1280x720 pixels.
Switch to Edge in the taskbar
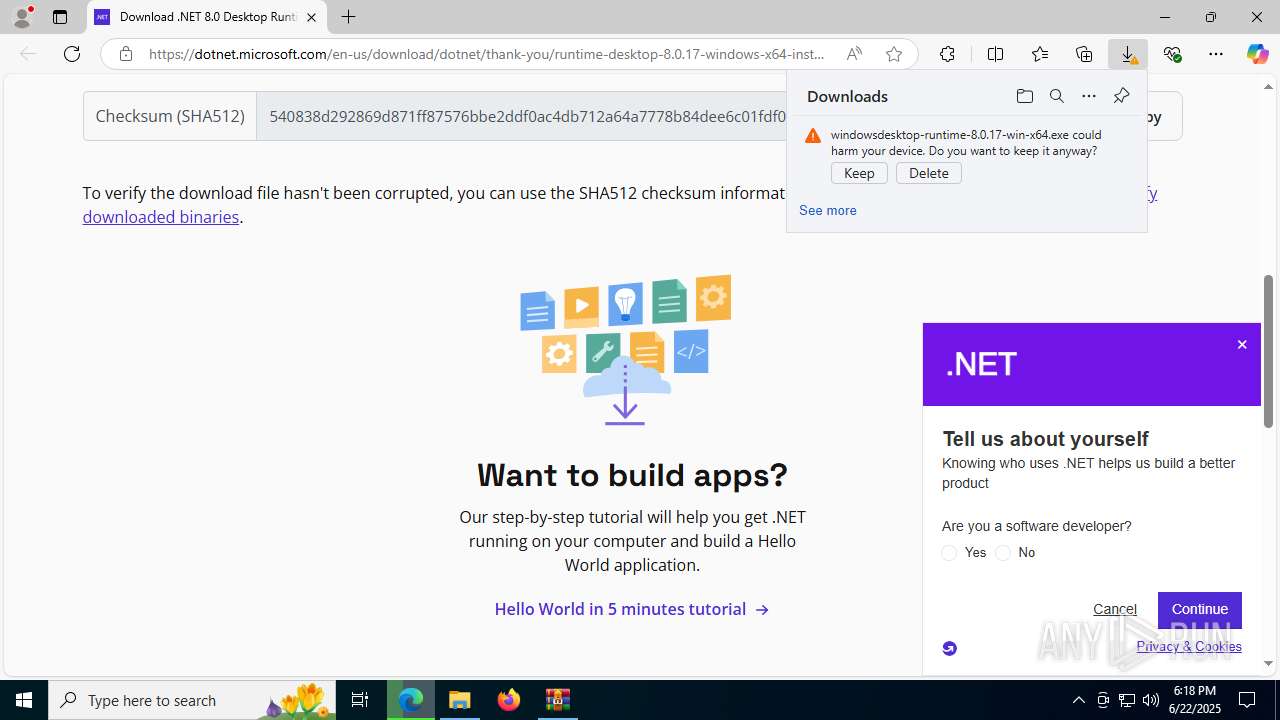coord(411,700)
